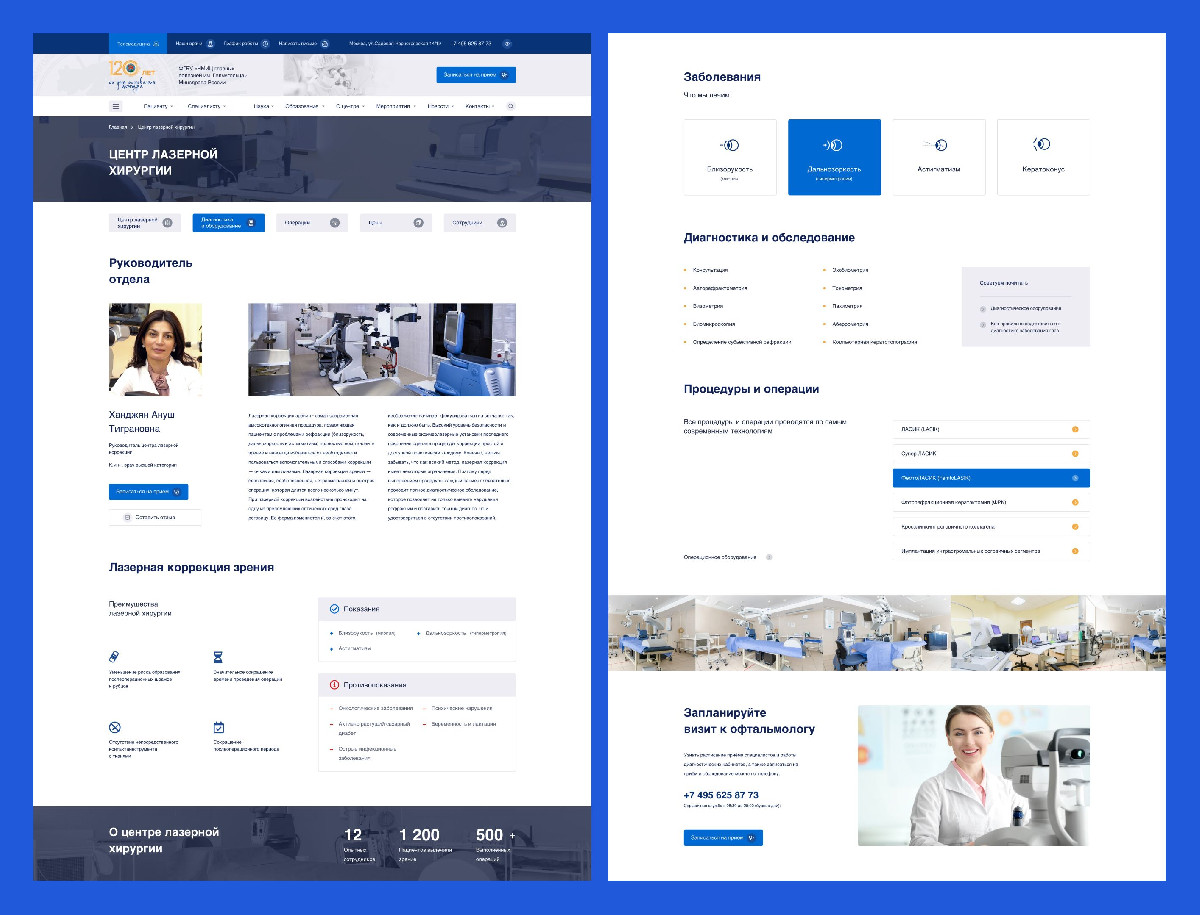Open the Кератоконус disease card
The image size is (1200, 915).
[x=1043, y=157]
